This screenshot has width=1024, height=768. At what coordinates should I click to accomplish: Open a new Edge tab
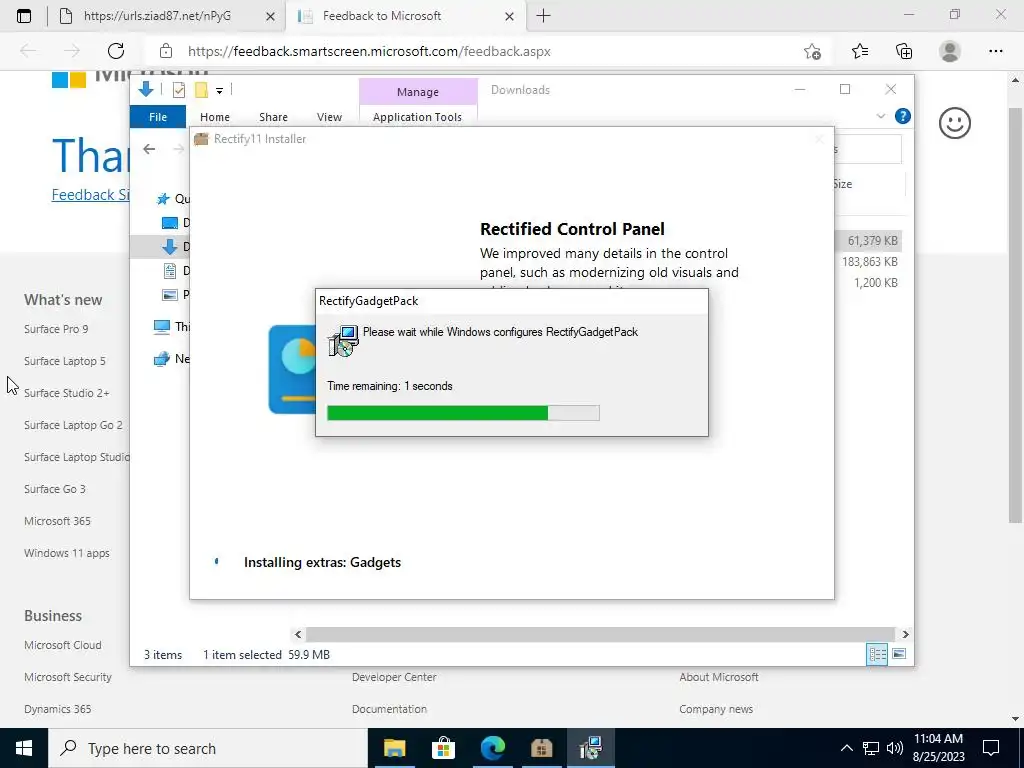pos(543,16)
